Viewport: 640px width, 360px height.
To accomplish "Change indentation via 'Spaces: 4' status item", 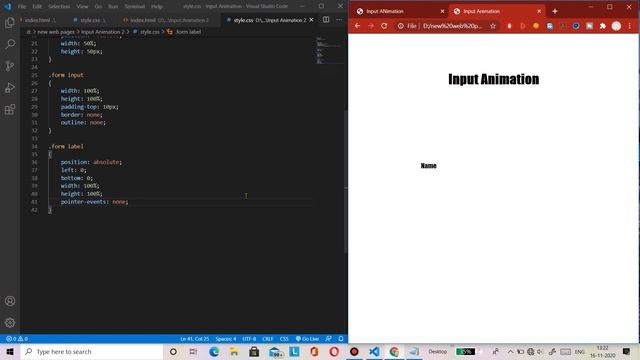I will pos(226,339).
